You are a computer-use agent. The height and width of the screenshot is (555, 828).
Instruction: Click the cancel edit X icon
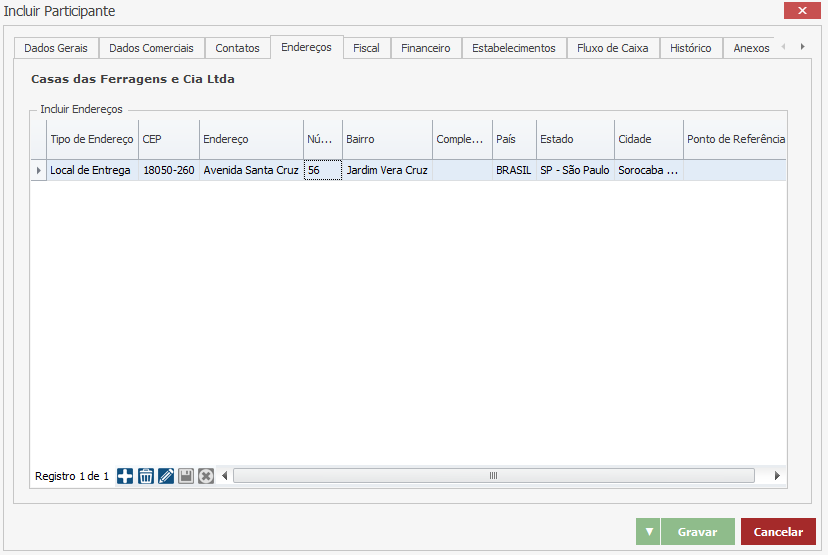pos(206,476)
